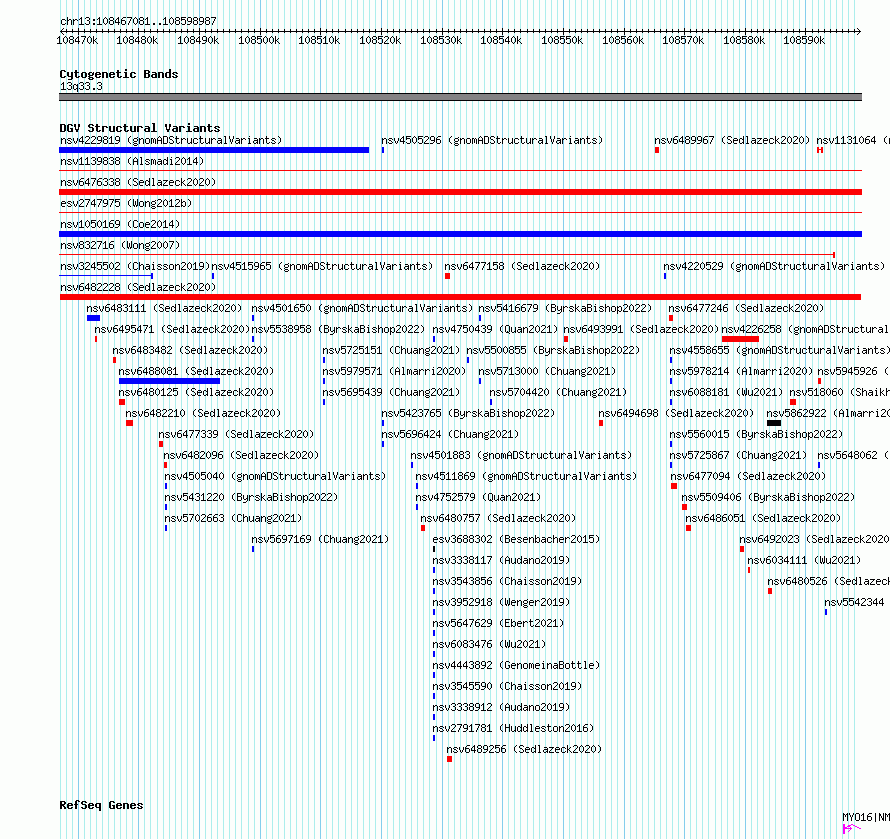Viewport: 890px width, 839px height.
Task: Click nsv5725867 (Chuang2021) label
Action: coord(738,455)
